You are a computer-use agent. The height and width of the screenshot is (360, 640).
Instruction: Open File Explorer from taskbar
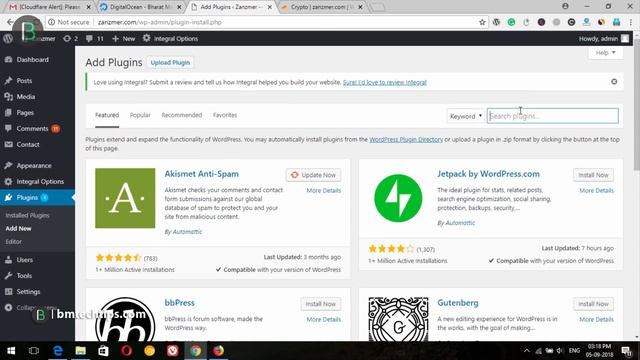[80, 351]
